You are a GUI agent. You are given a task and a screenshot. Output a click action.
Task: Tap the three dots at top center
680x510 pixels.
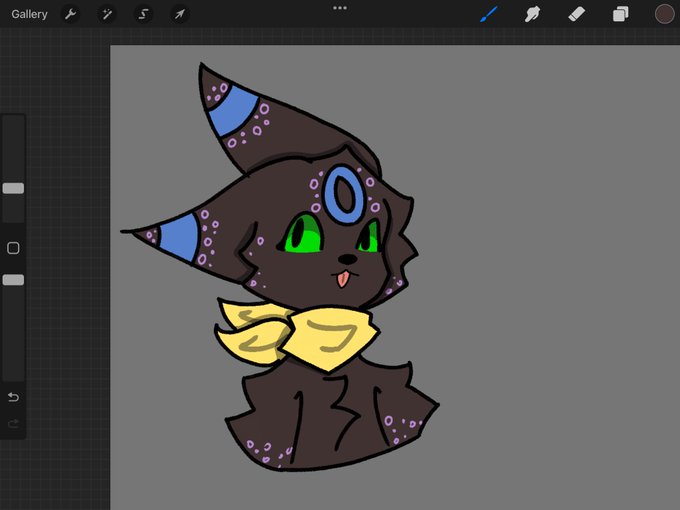coord(340,8)
